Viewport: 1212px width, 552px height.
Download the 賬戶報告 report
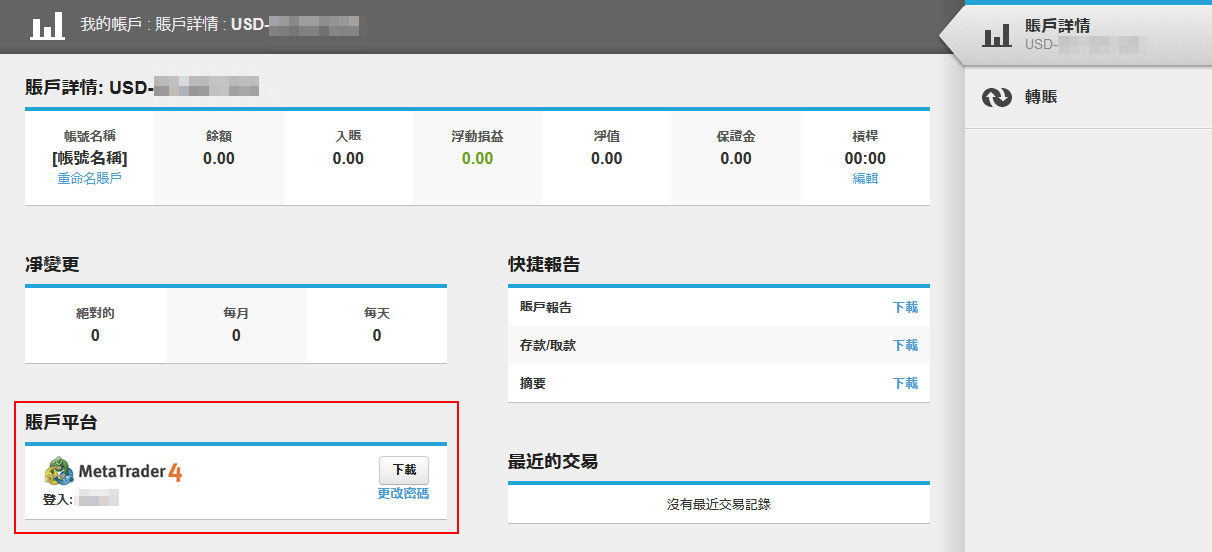click(x=905, y=307)
